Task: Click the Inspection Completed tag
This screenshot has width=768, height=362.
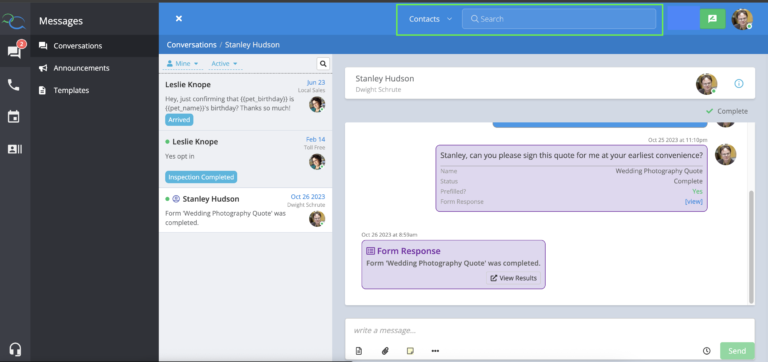Action: (201, 177)
